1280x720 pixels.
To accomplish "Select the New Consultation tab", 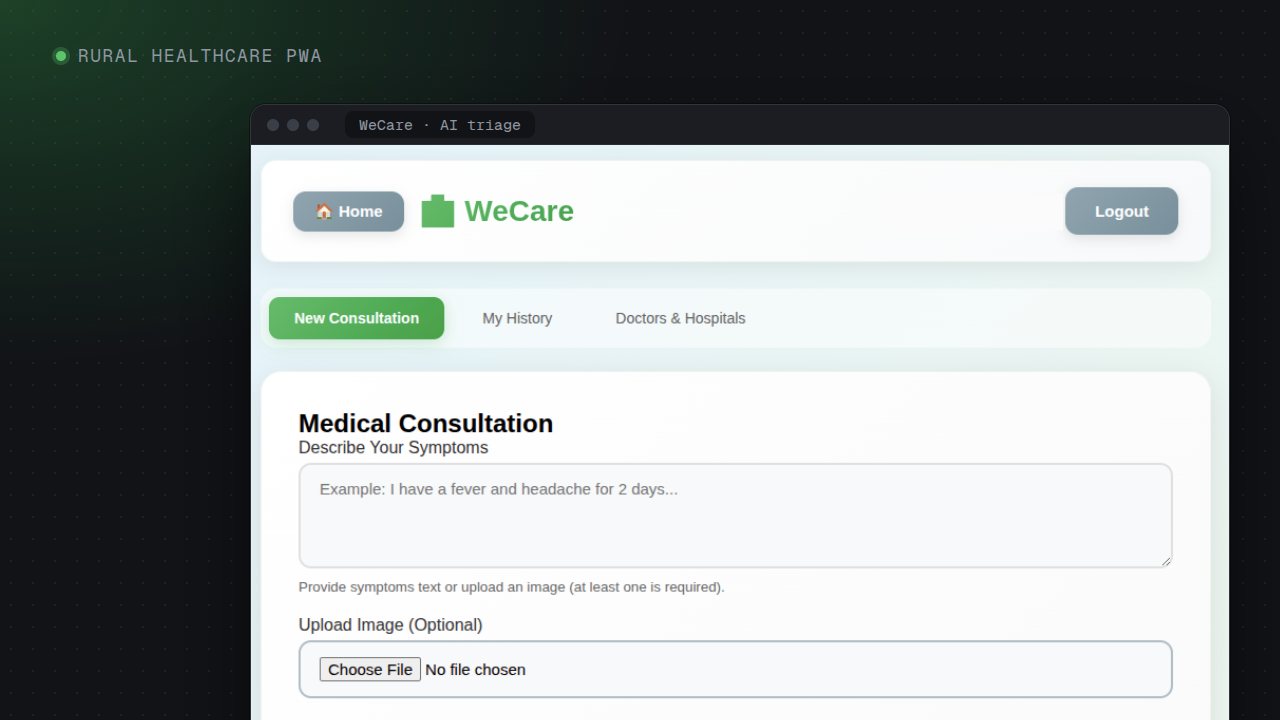I will pyautogui.click(x=356, y=318).
